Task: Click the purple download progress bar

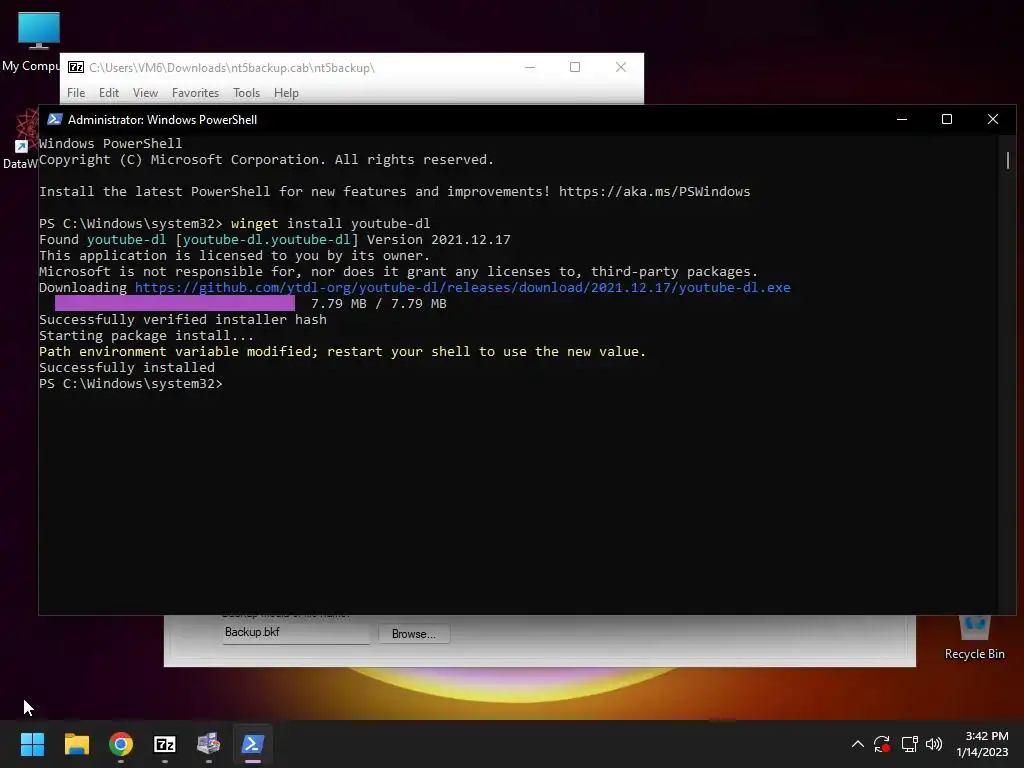Action: [x=174, y=303]
